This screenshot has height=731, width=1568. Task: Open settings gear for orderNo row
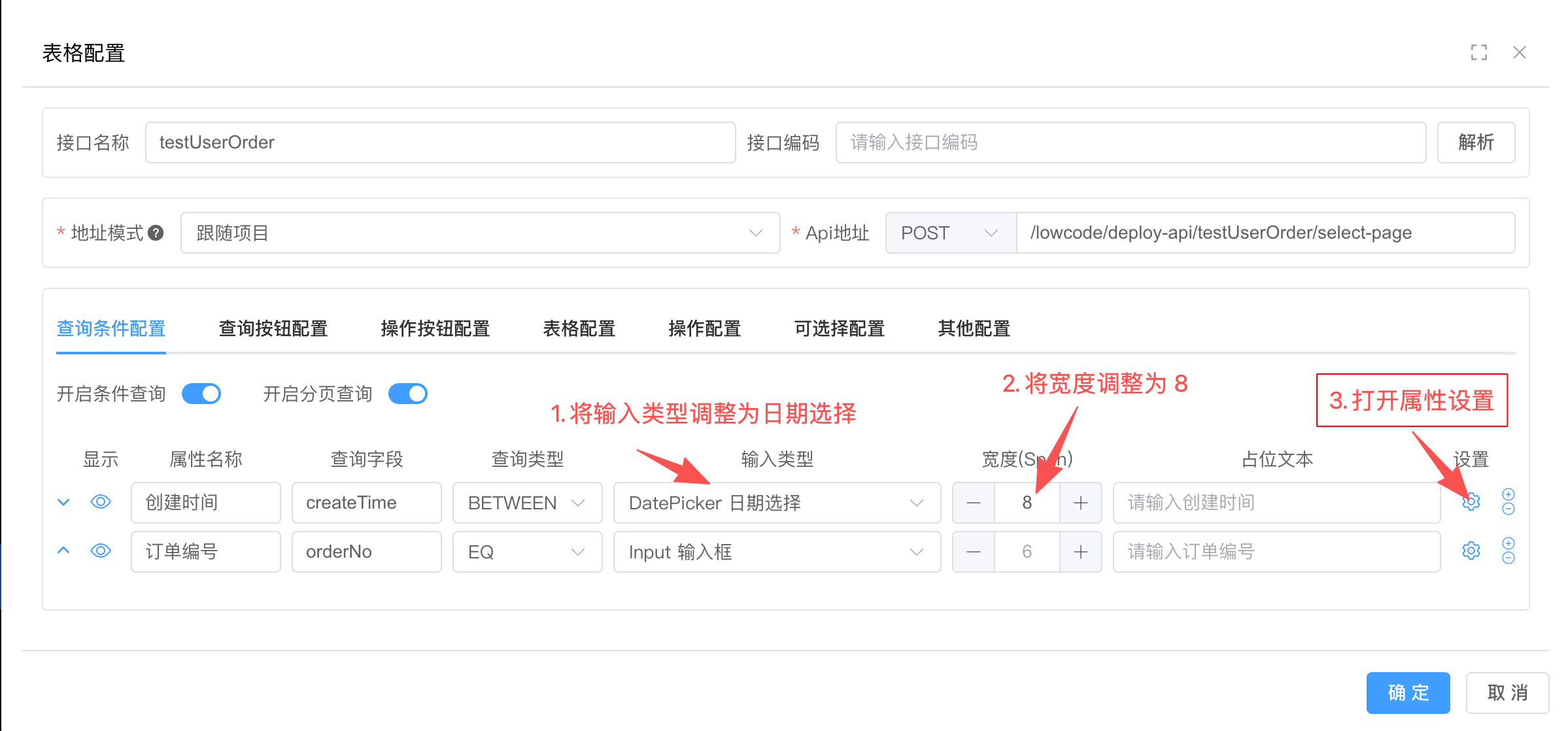(1471, 551)
